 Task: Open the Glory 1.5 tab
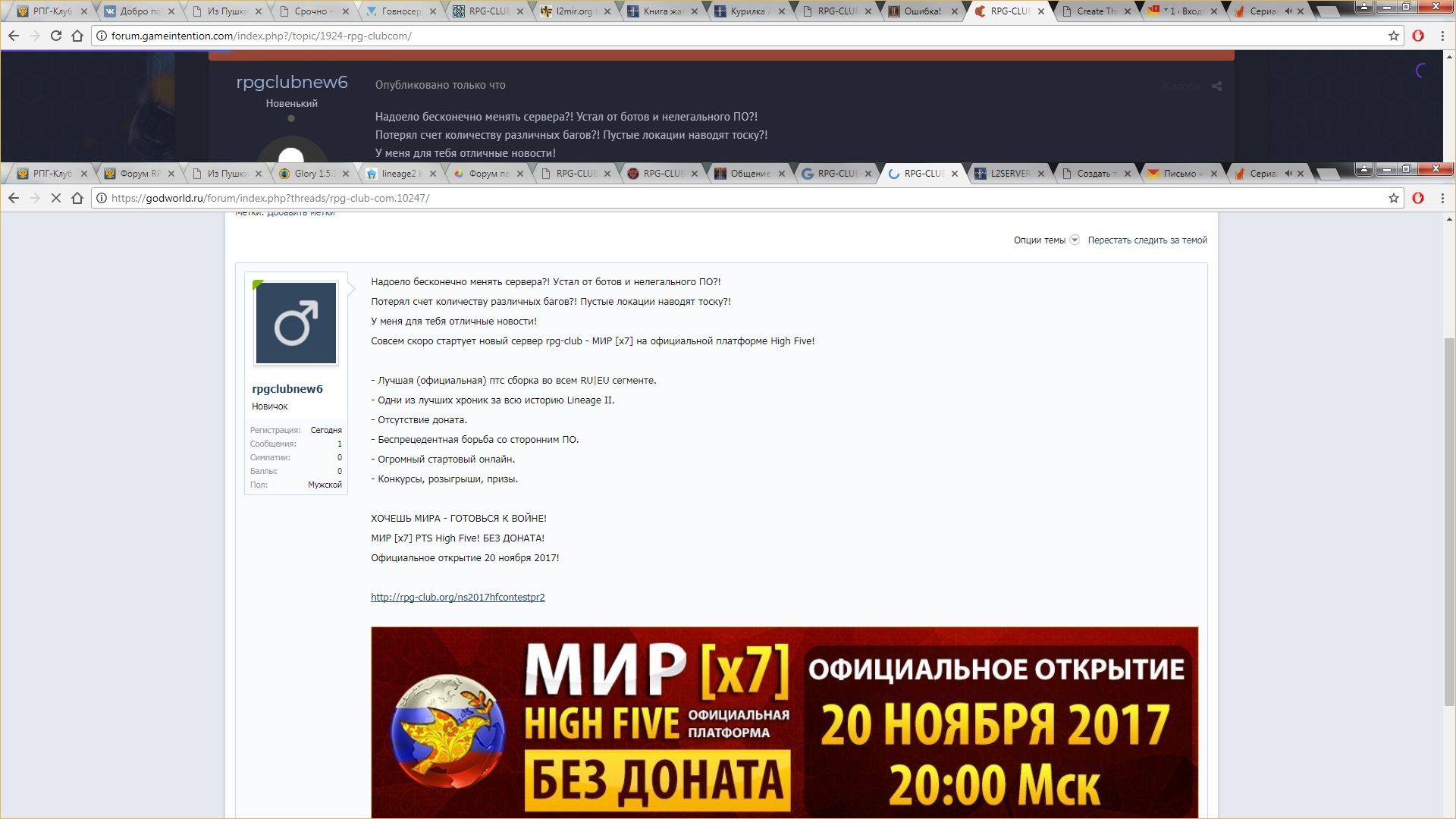point(314,174)
